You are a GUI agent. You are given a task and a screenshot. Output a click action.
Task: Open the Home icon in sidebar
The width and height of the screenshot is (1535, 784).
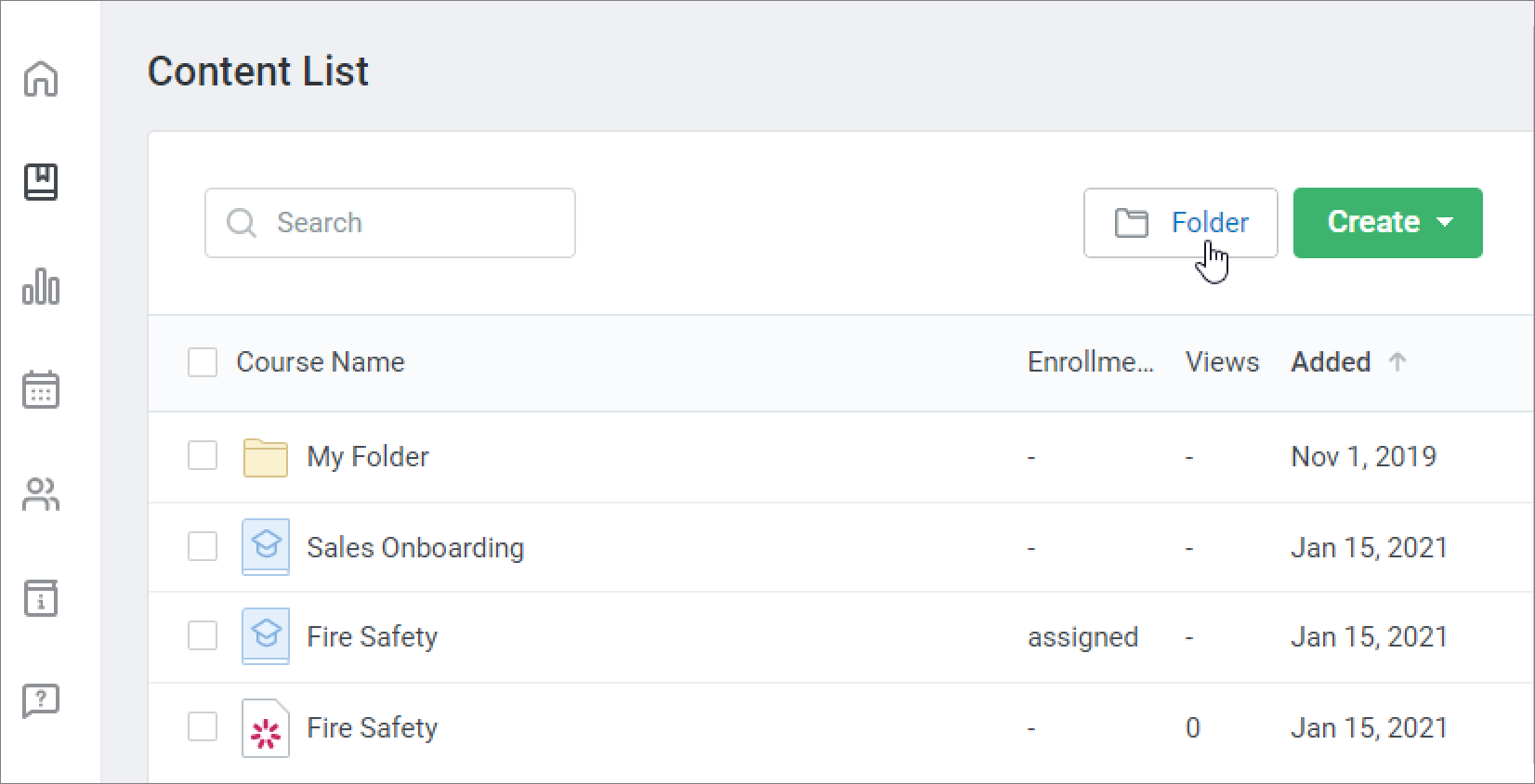(x=41, y=78)
